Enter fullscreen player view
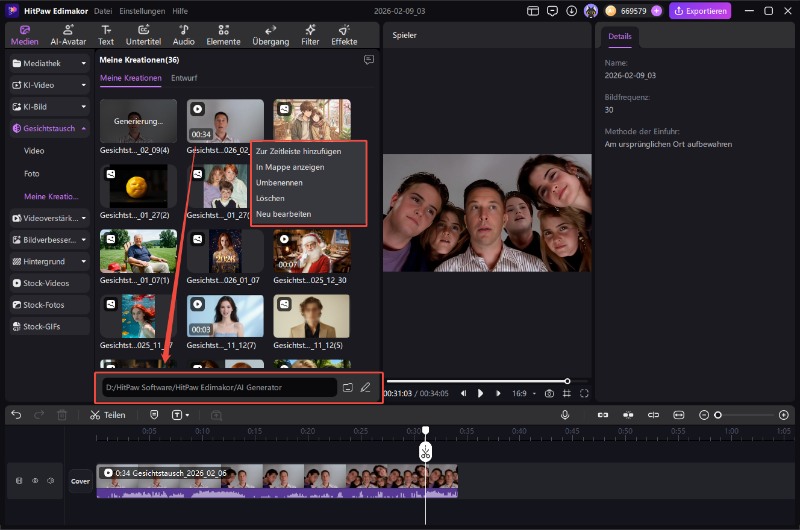This screenshot has width=800, height=530. pyautogui.click(x=584, y=393)
